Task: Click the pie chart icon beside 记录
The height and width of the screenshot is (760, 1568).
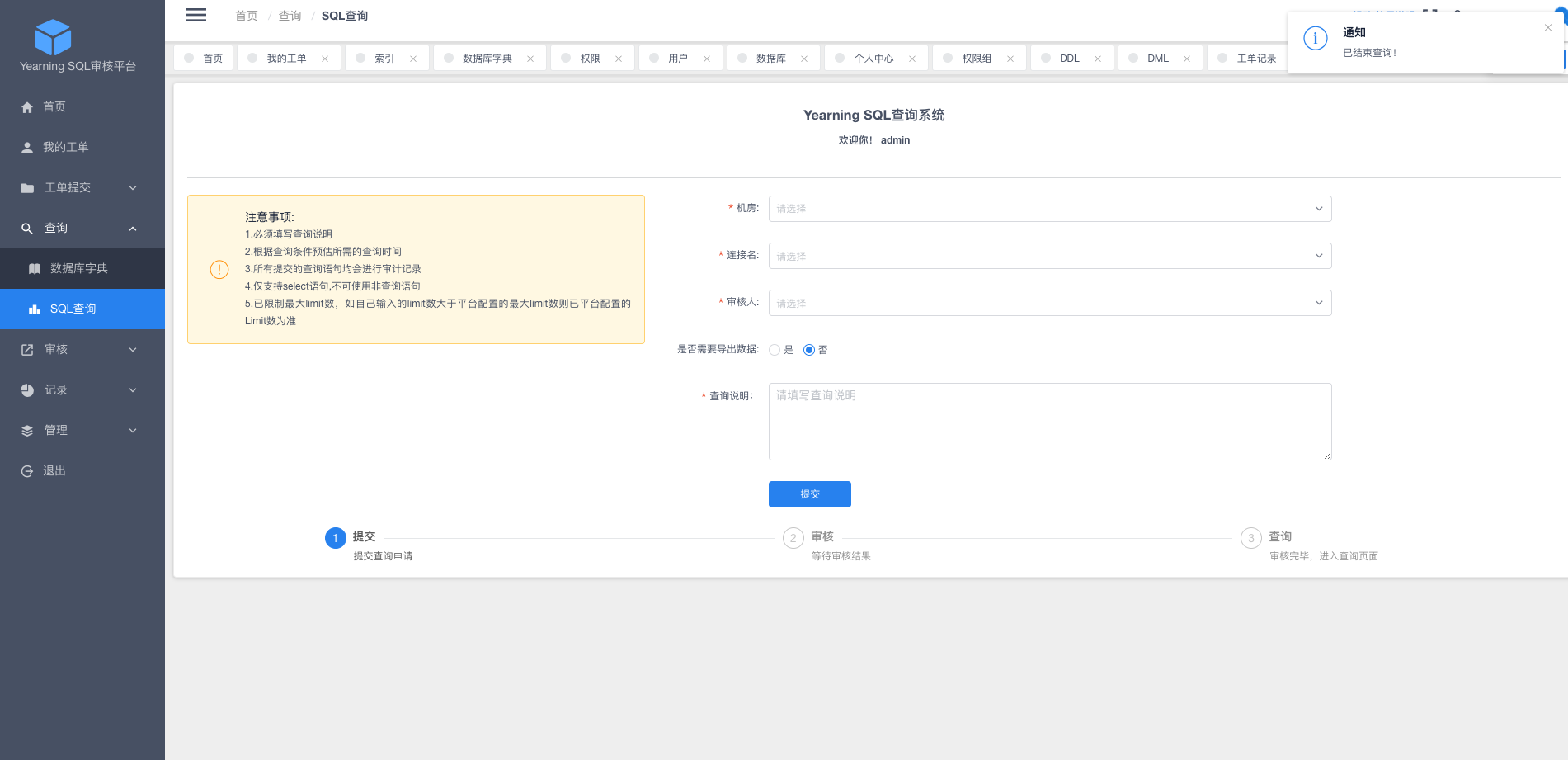Action: [x=27, y=390]
